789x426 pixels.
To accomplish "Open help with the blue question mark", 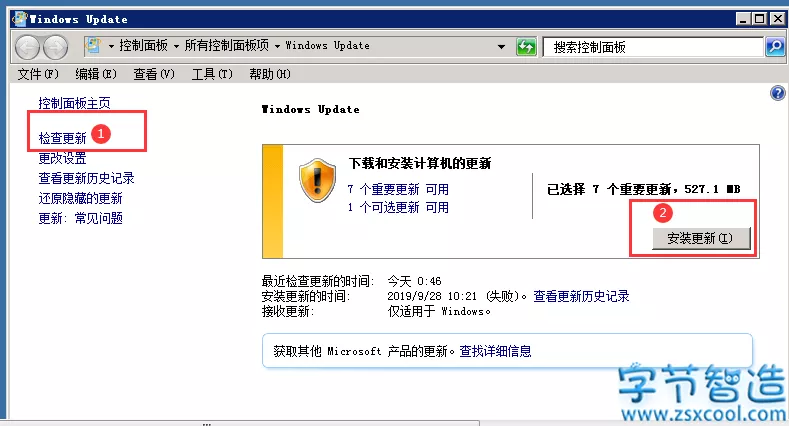I will click(x=777, y=93).
